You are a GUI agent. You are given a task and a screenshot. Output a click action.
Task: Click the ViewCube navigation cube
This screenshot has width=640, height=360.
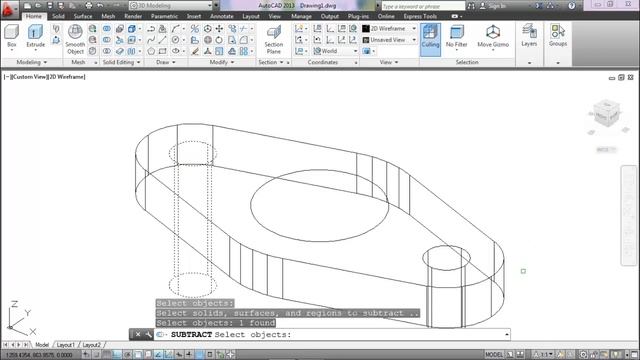pyautogui.click(x=607, y=113)
